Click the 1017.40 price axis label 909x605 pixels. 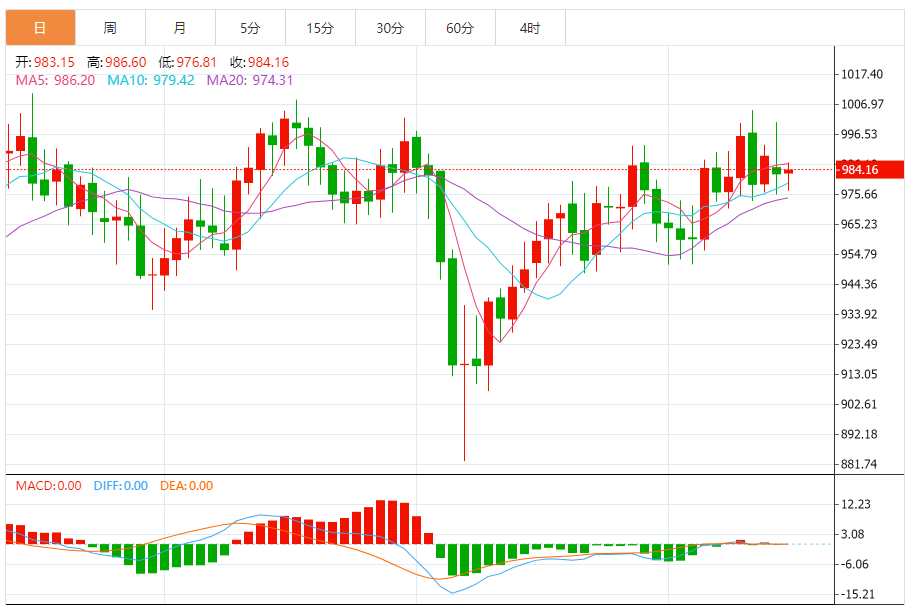pos(862,74)
